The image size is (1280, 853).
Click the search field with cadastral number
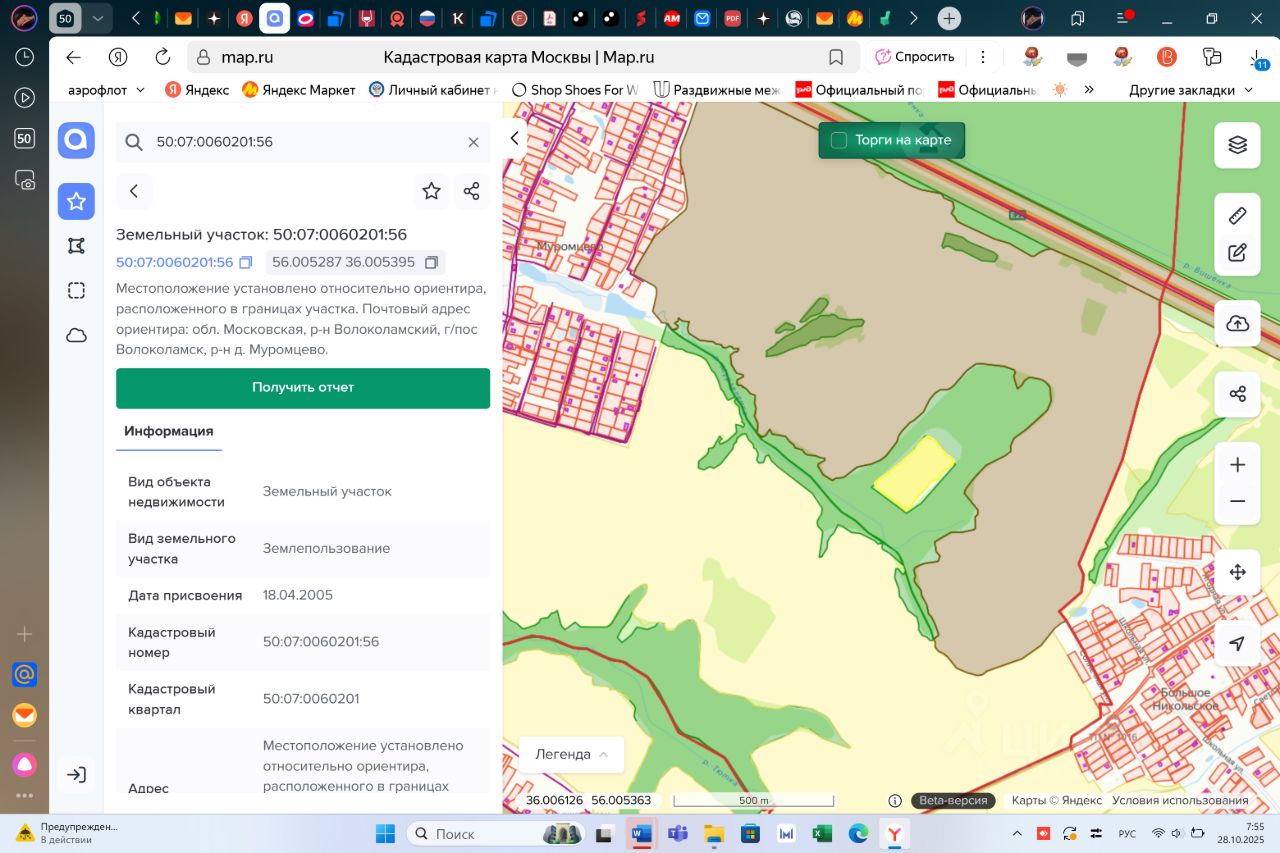(x=300, y=142)
